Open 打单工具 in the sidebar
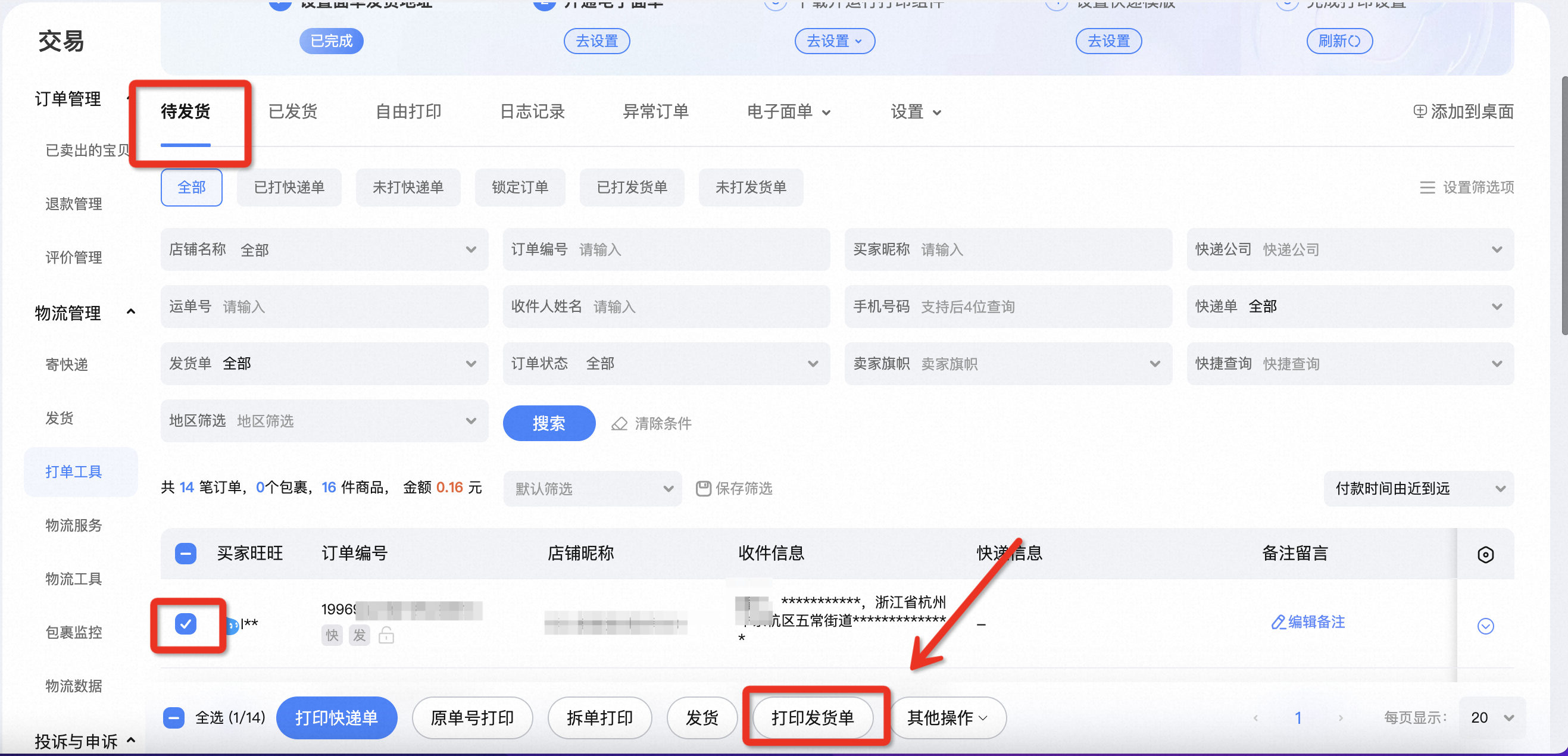This screenshot has height=756, width=1568. [x=80, y=471]
